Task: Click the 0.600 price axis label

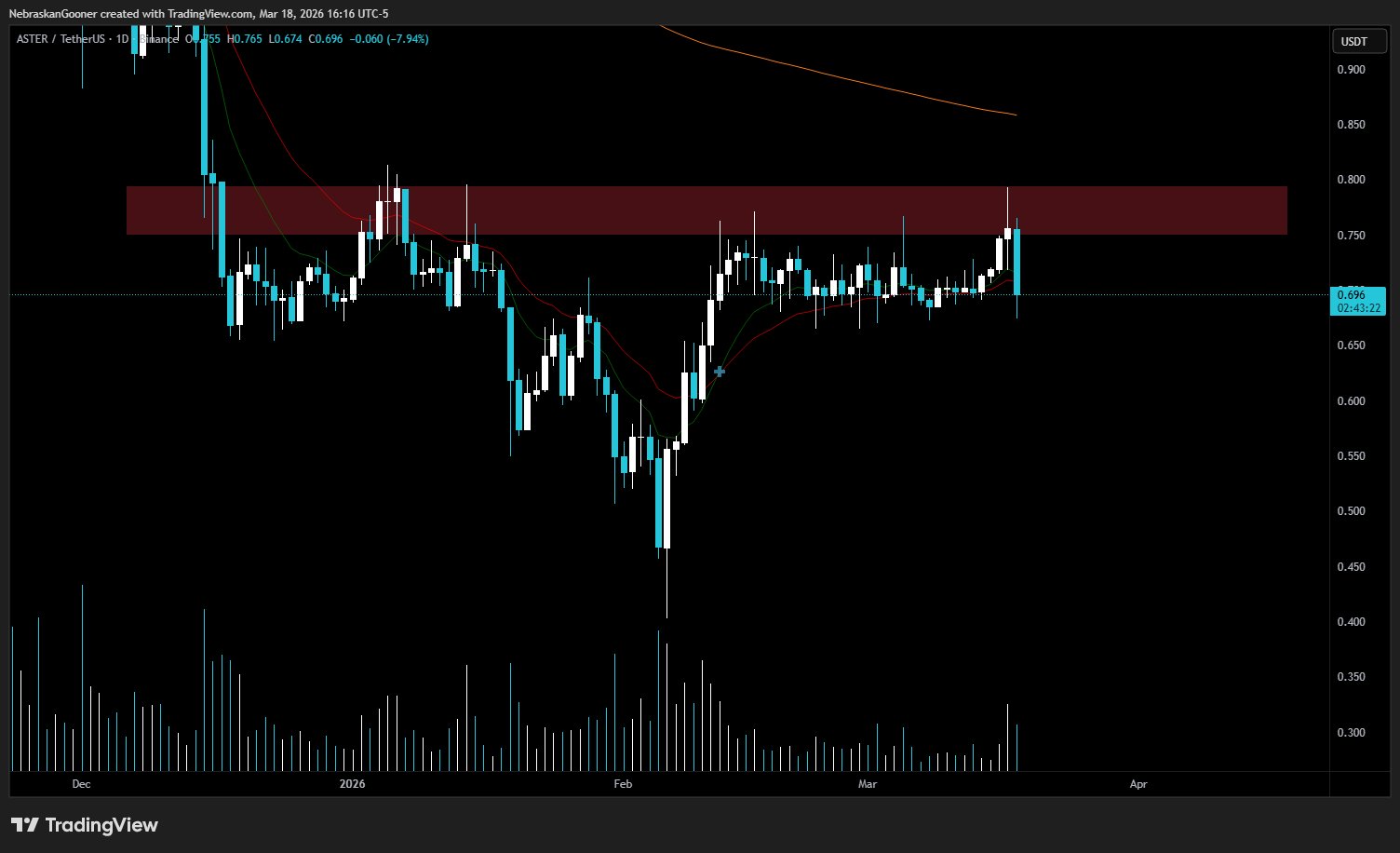Action: coord(1351,401)
